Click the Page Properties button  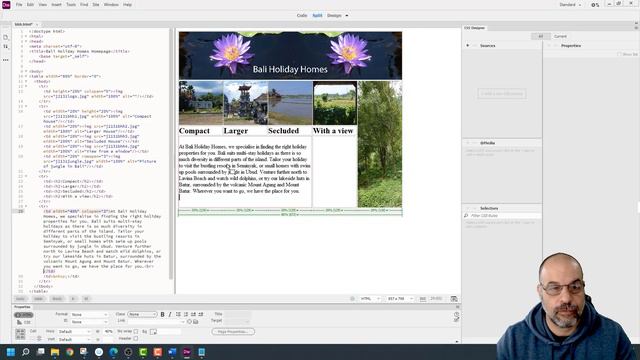click(x=233, y=331)
